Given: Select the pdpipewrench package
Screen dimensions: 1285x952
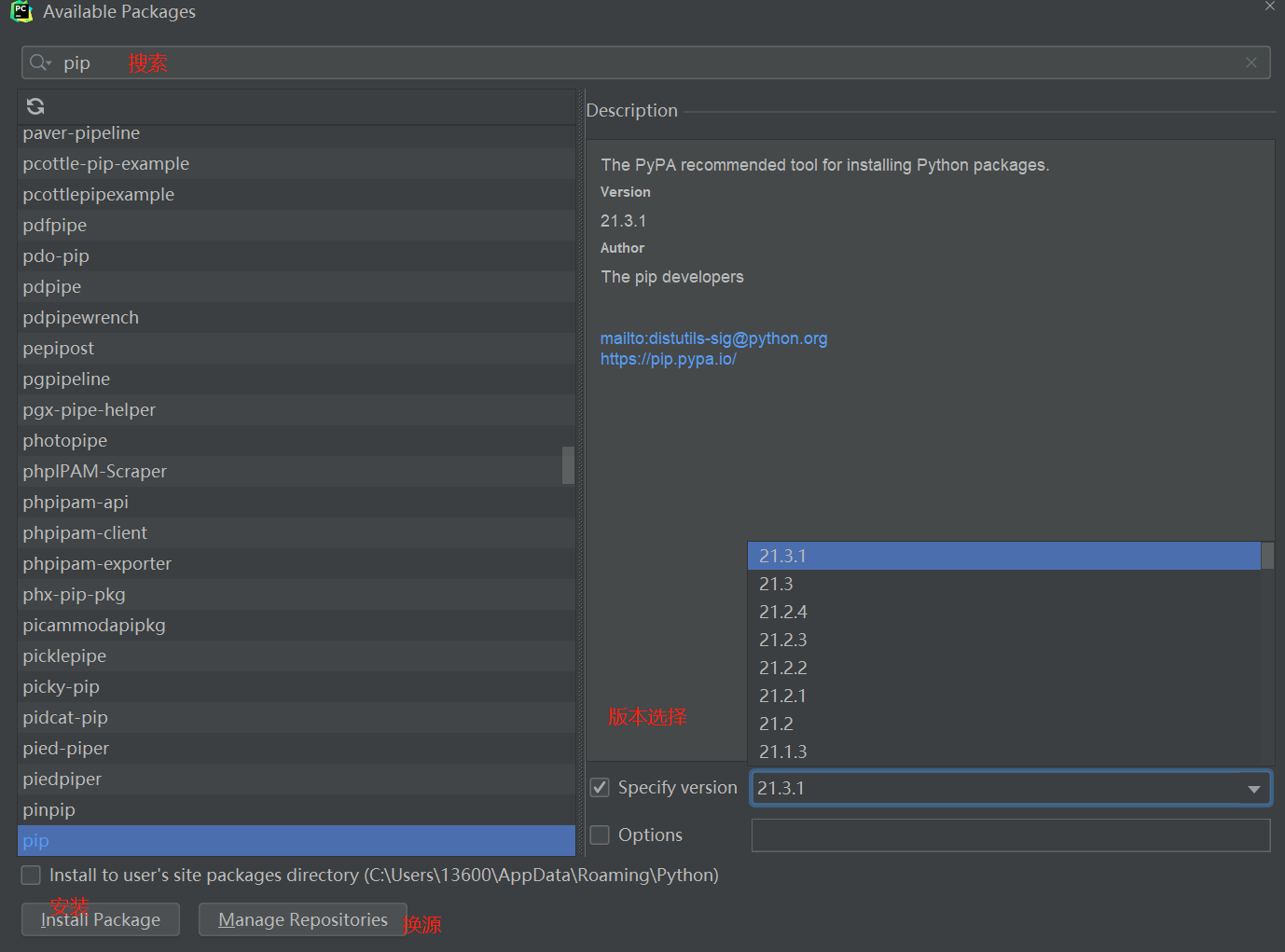Looking at the screenshot, I should click(x=297, y=318).
